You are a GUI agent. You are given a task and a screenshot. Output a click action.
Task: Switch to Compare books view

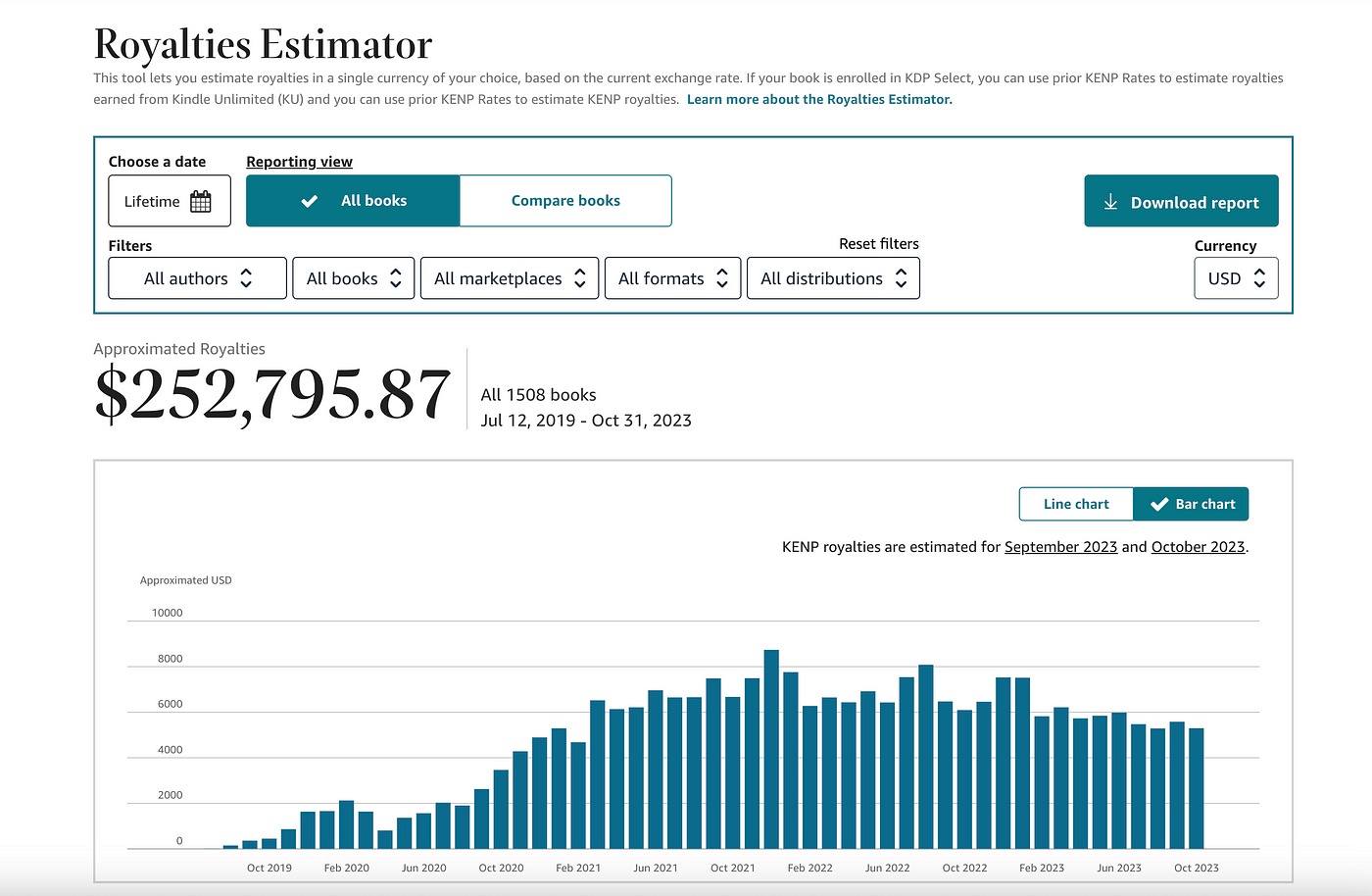565,201
